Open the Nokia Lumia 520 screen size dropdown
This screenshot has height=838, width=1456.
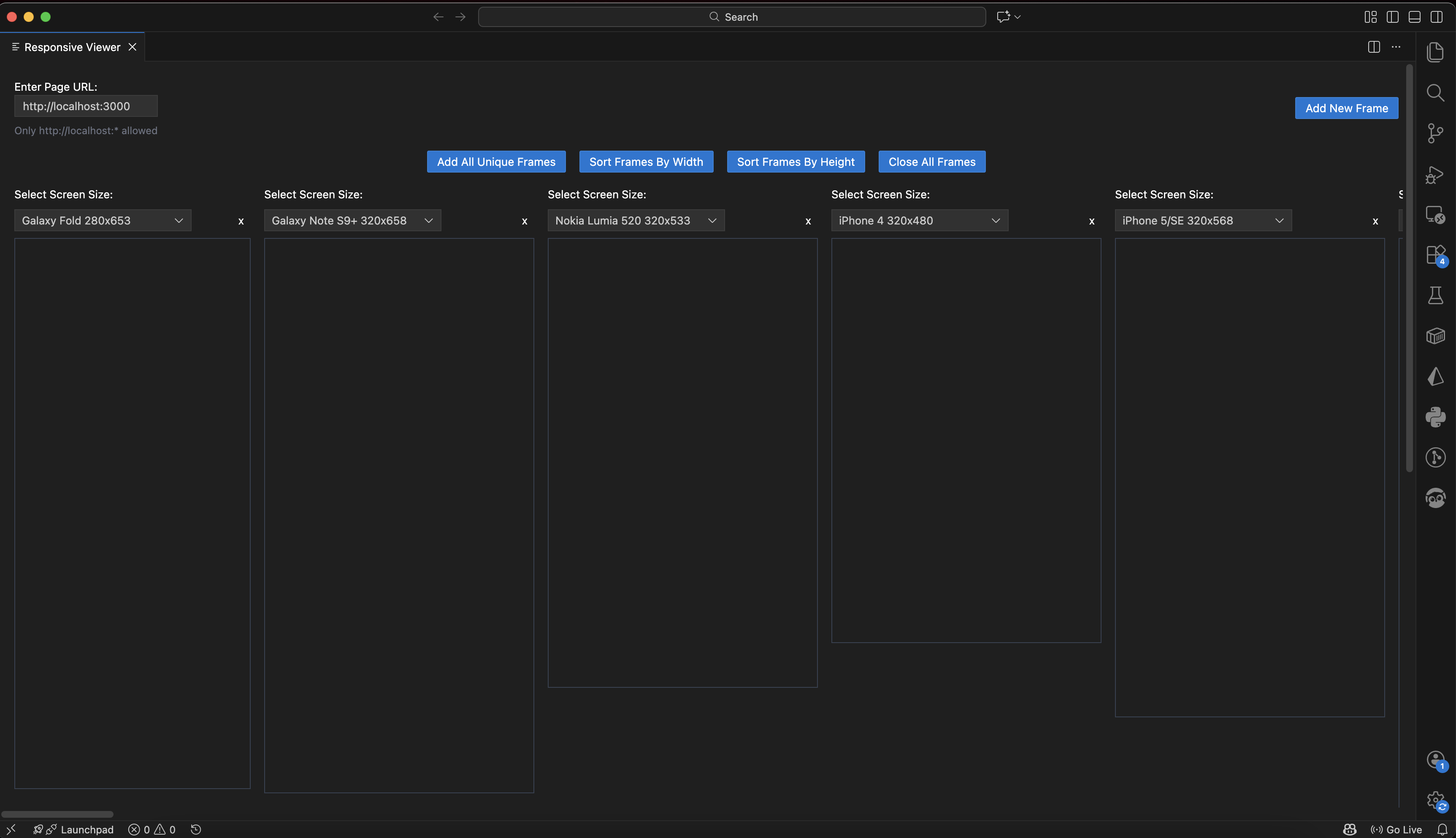pyautogui.click(x=635, y=220)
